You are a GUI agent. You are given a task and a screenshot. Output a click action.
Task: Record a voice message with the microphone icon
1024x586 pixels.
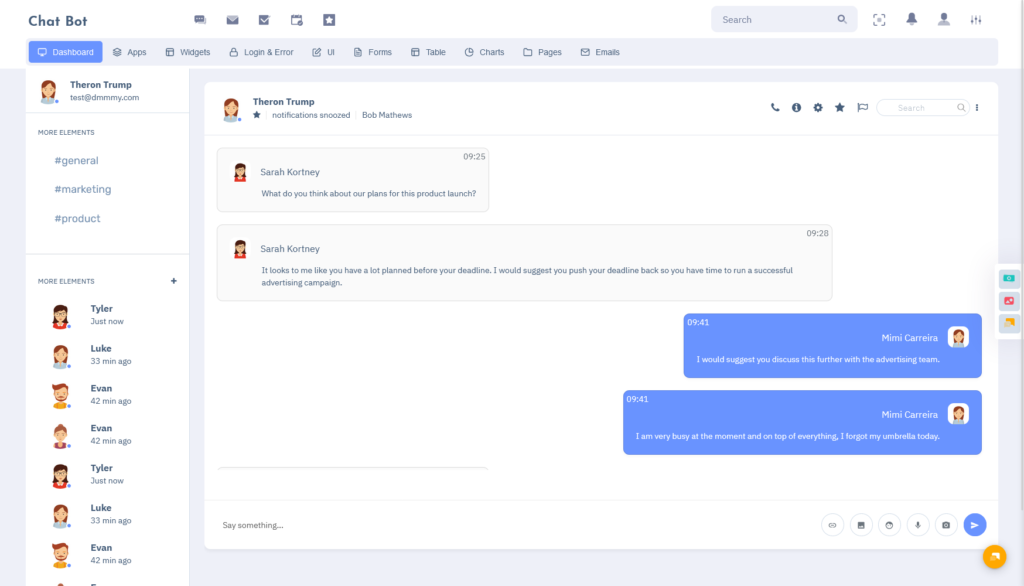(x=917, y=524)
